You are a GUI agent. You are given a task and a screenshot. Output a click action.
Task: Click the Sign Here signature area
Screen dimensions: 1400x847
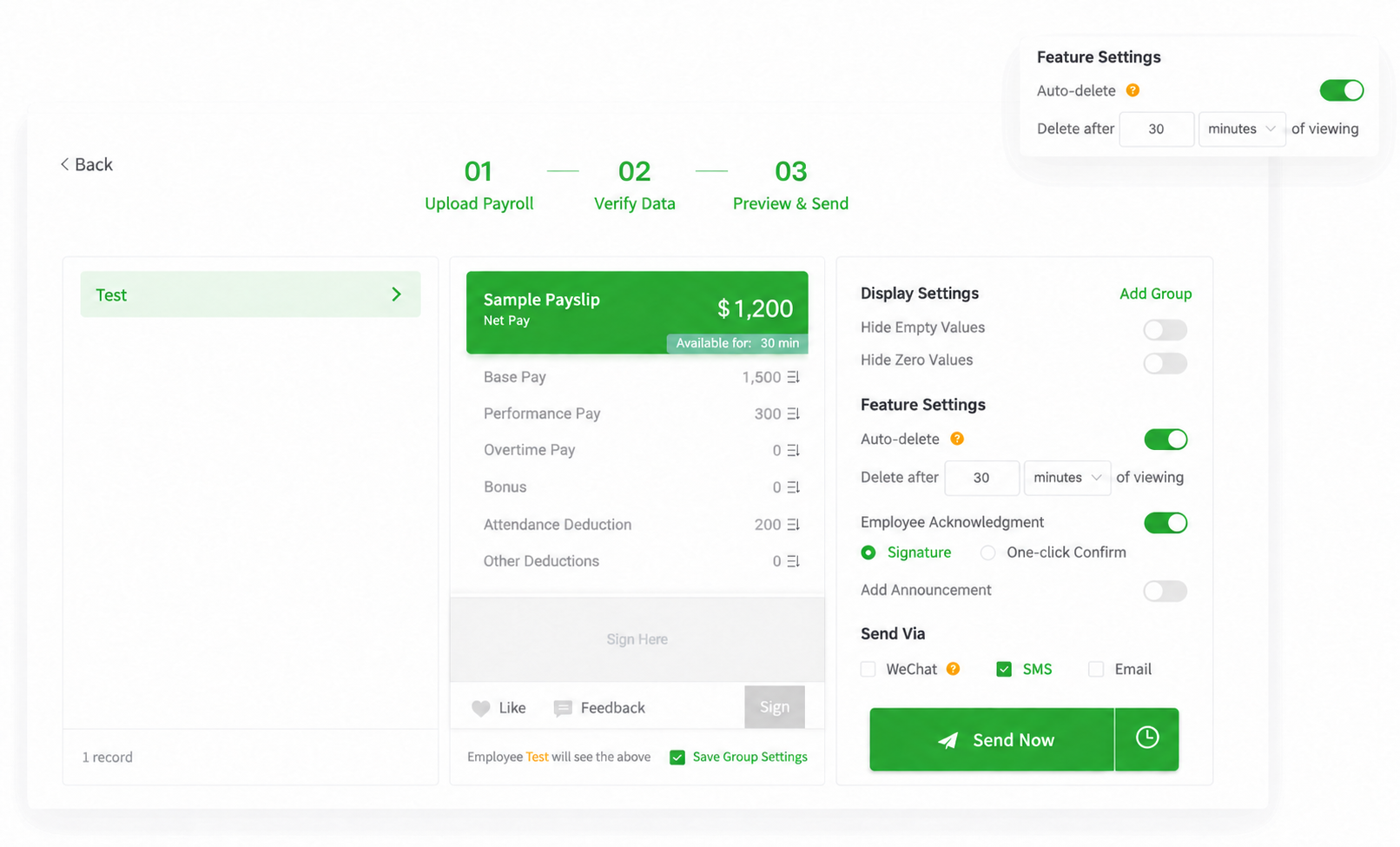coord(637,639)
